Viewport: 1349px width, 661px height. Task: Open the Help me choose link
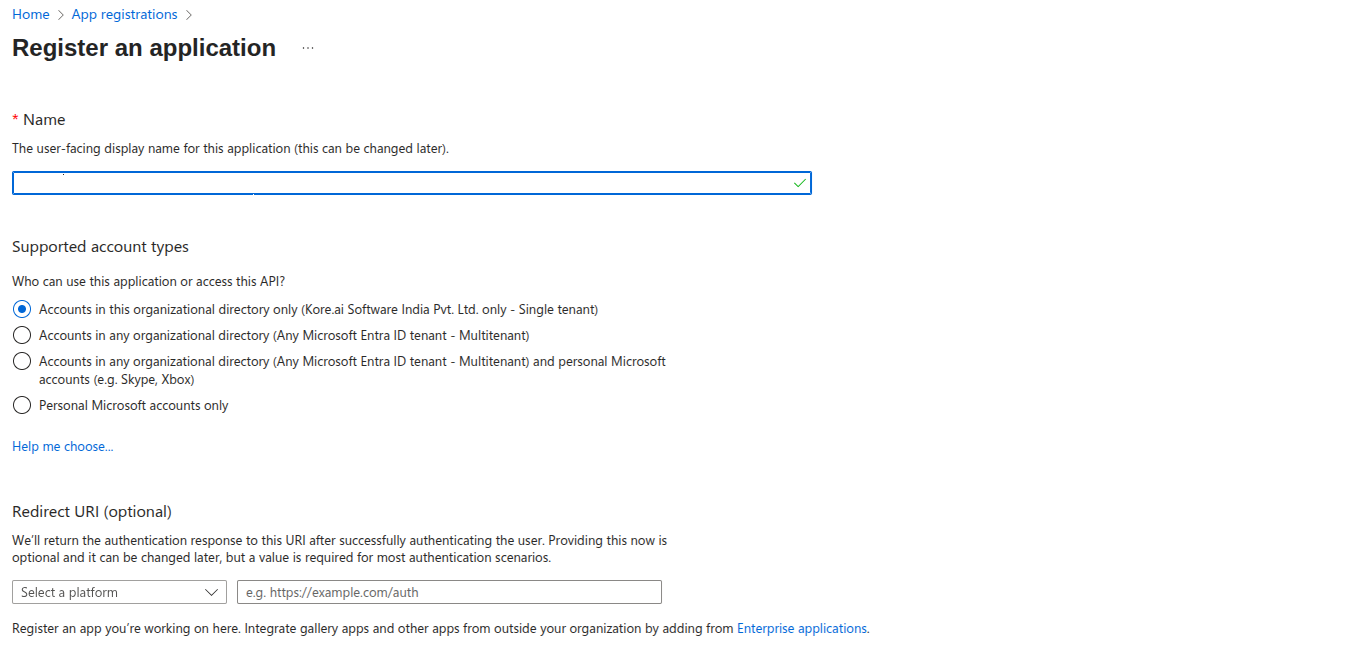[x=62, y=446]
